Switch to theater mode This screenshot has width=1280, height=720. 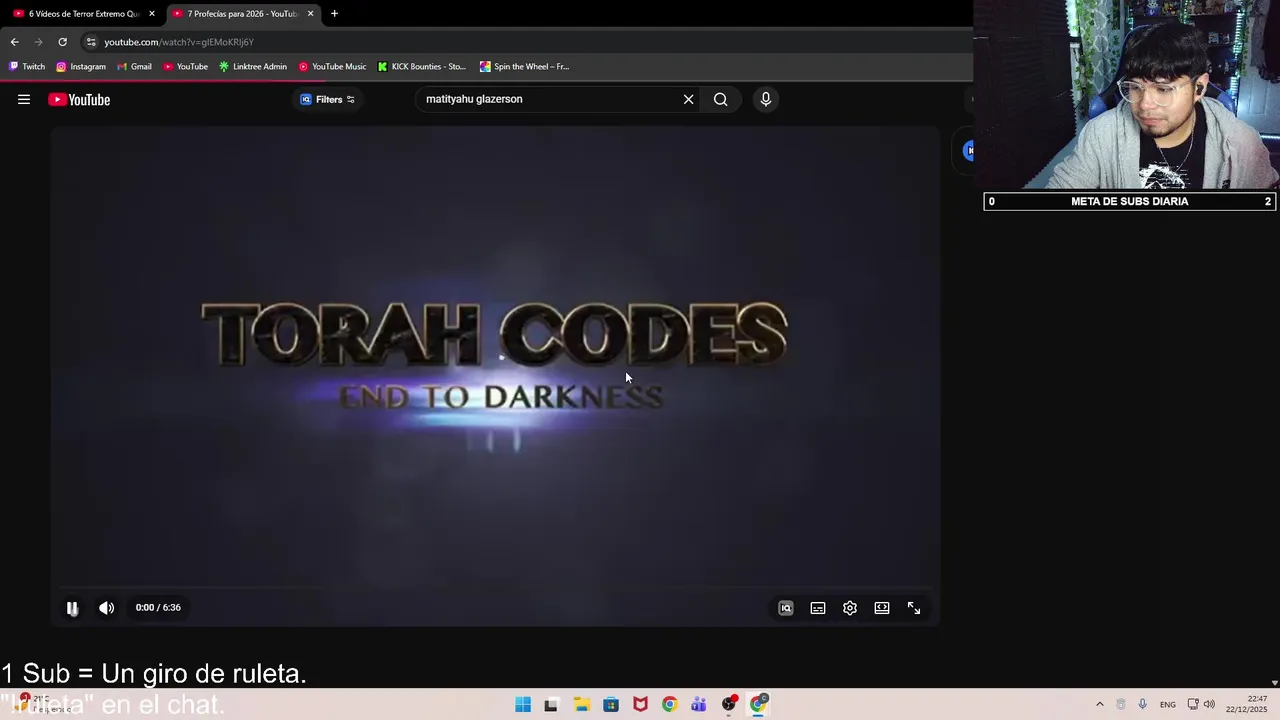[x=882, y=608]
